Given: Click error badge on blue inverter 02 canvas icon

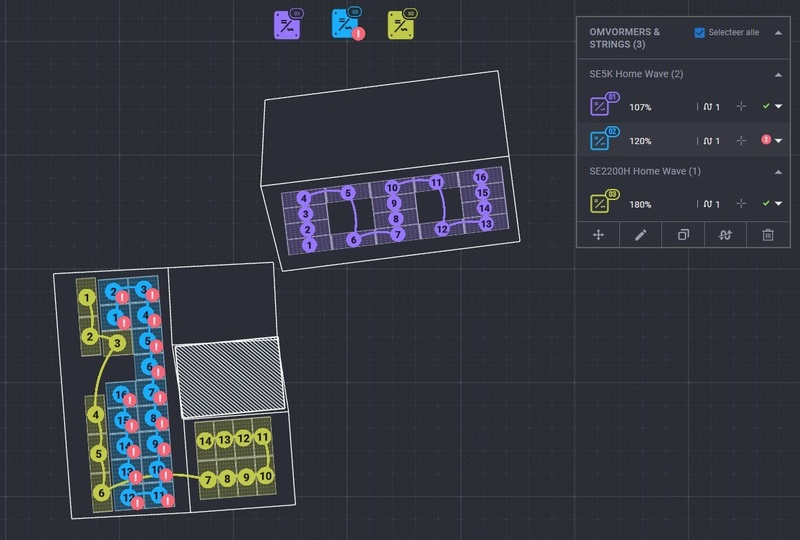Looking at the screenshot, I should coord(359,34).
